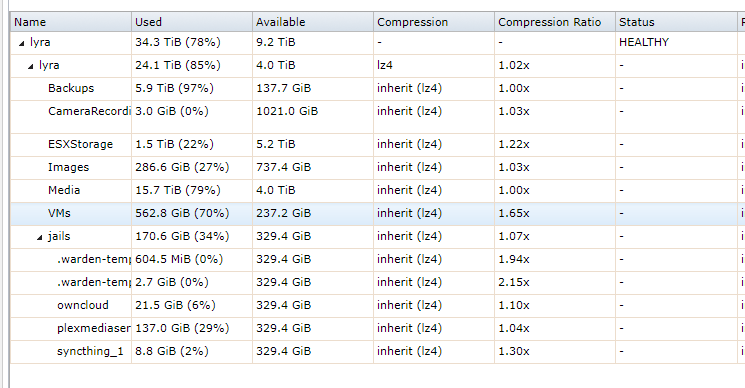Viewport: 745px width, 388px height.
Task: Click the Compression column header
Action: point(434,22)
